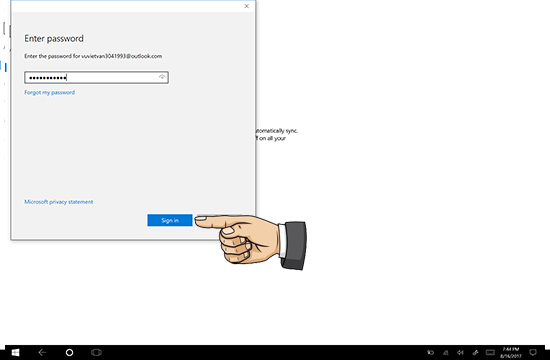Open the pen workspace tray icon

point(475,353)
